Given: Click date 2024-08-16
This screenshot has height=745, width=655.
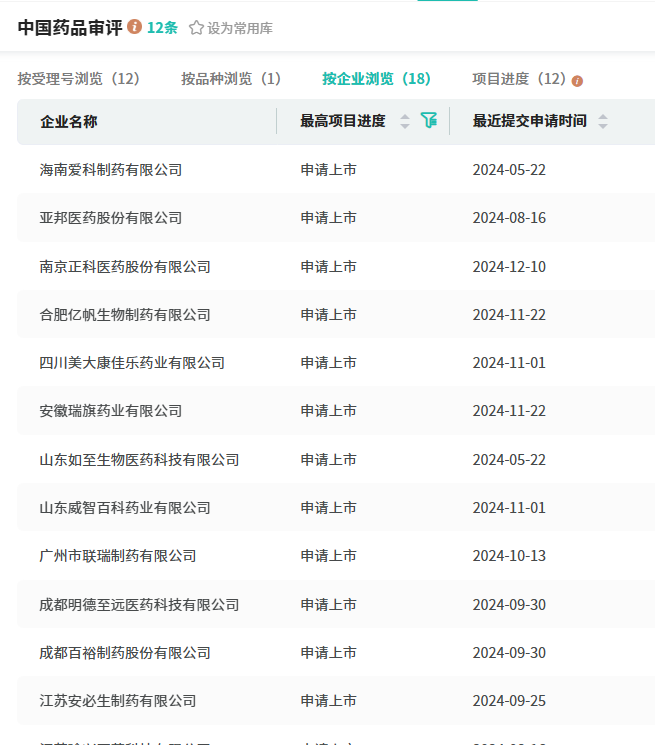Looking at the screenshot, I should (509, 218).
